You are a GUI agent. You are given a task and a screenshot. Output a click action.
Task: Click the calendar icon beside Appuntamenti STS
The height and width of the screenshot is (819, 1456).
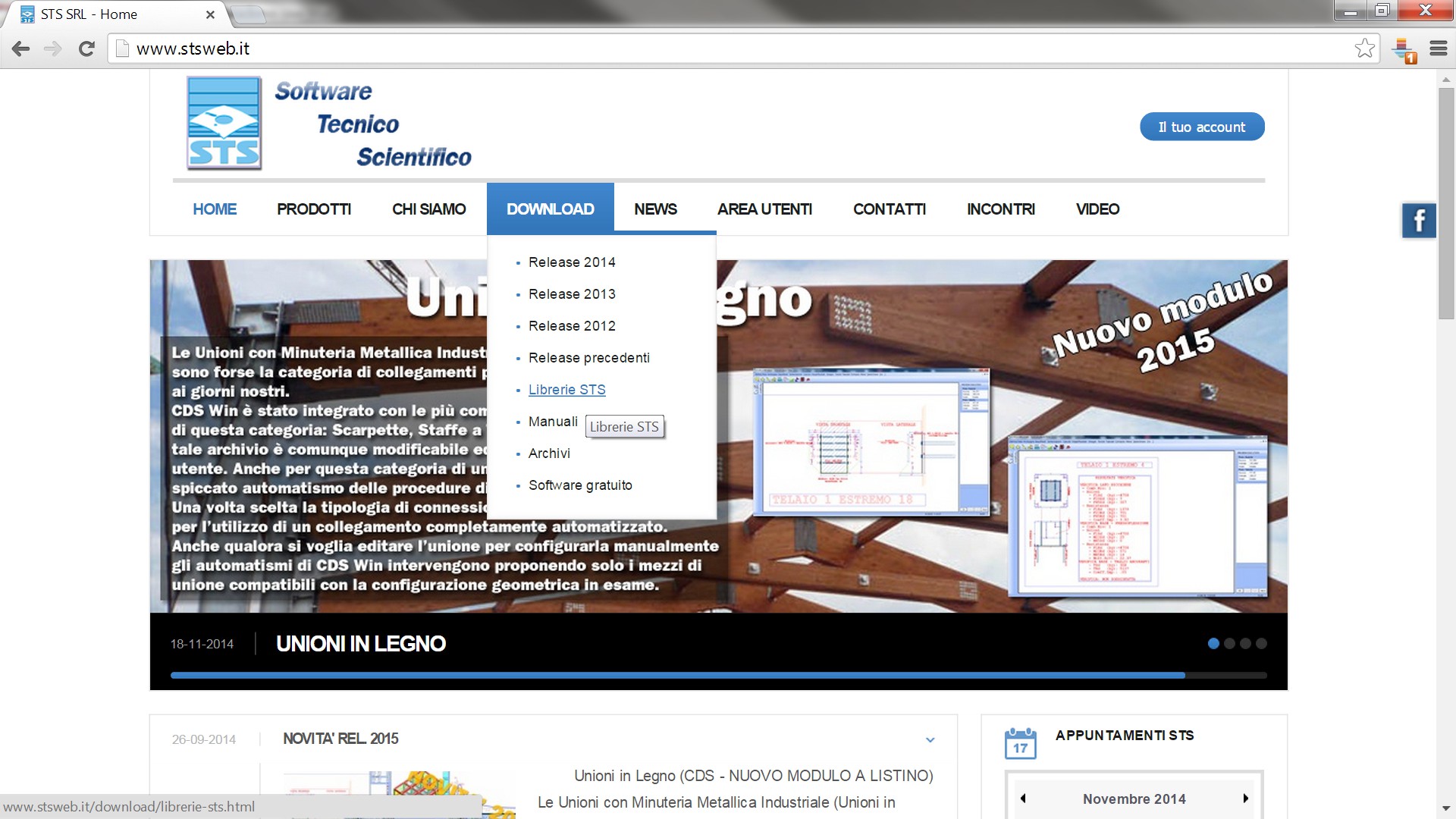click(1020, 743)
